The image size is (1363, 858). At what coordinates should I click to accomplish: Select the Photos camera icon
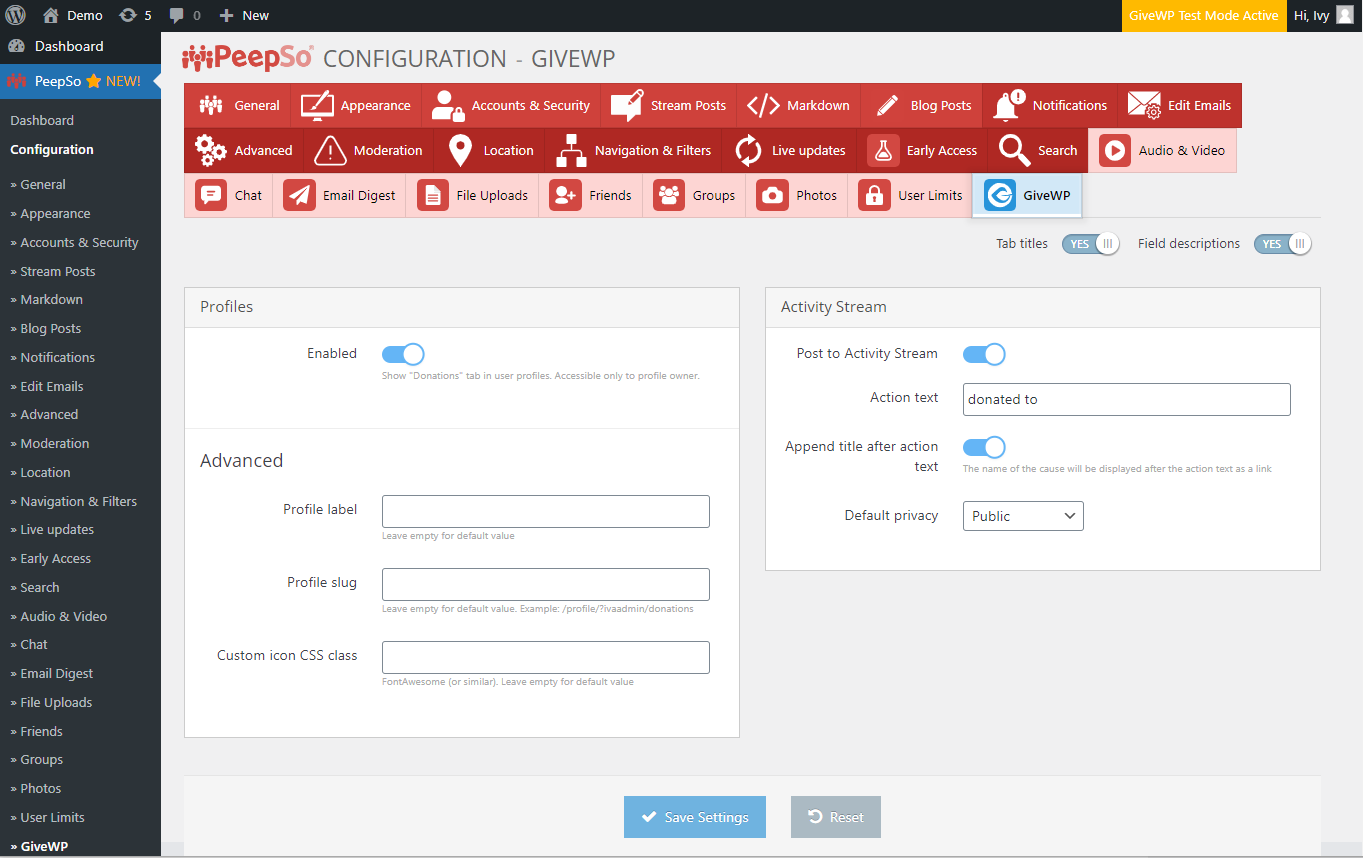[x=772, y=195]
